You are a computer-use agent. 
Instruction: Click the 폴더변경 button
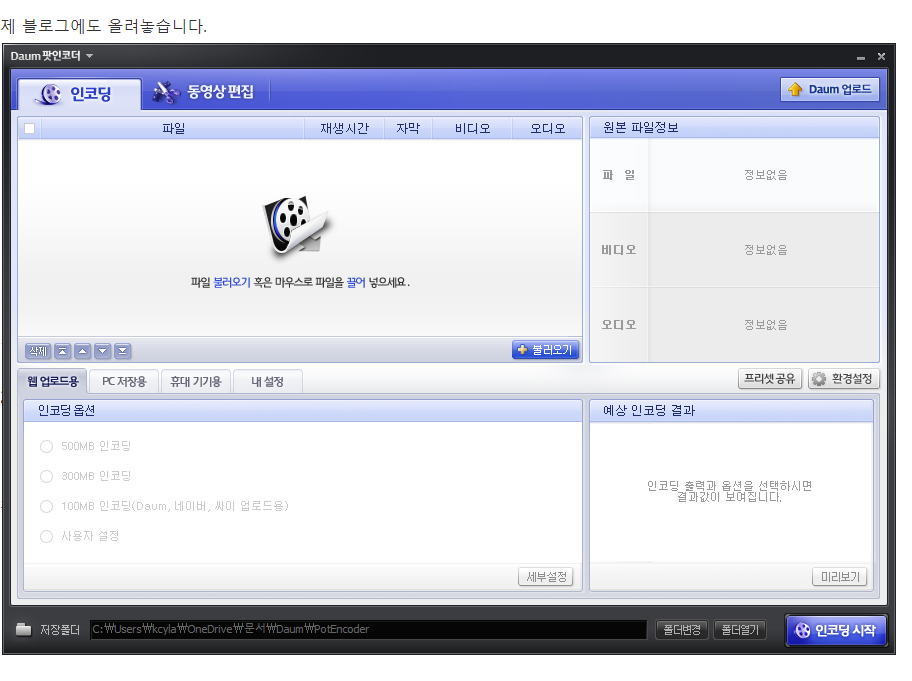(x=682, y=630)
